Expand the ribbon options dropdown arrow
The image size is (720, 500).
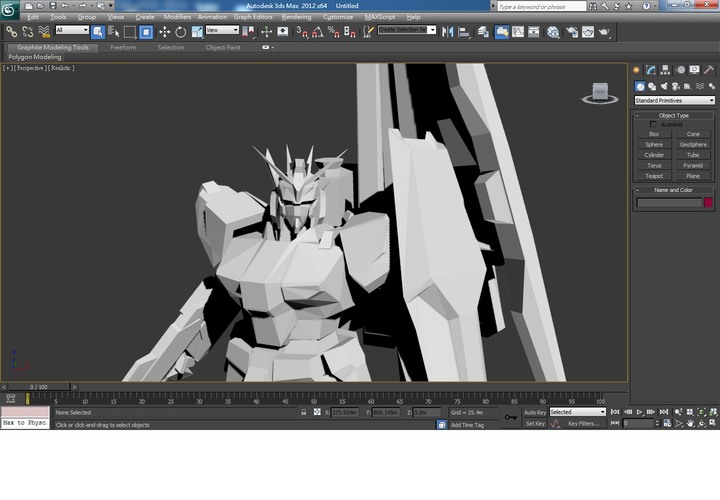point(273,47)
